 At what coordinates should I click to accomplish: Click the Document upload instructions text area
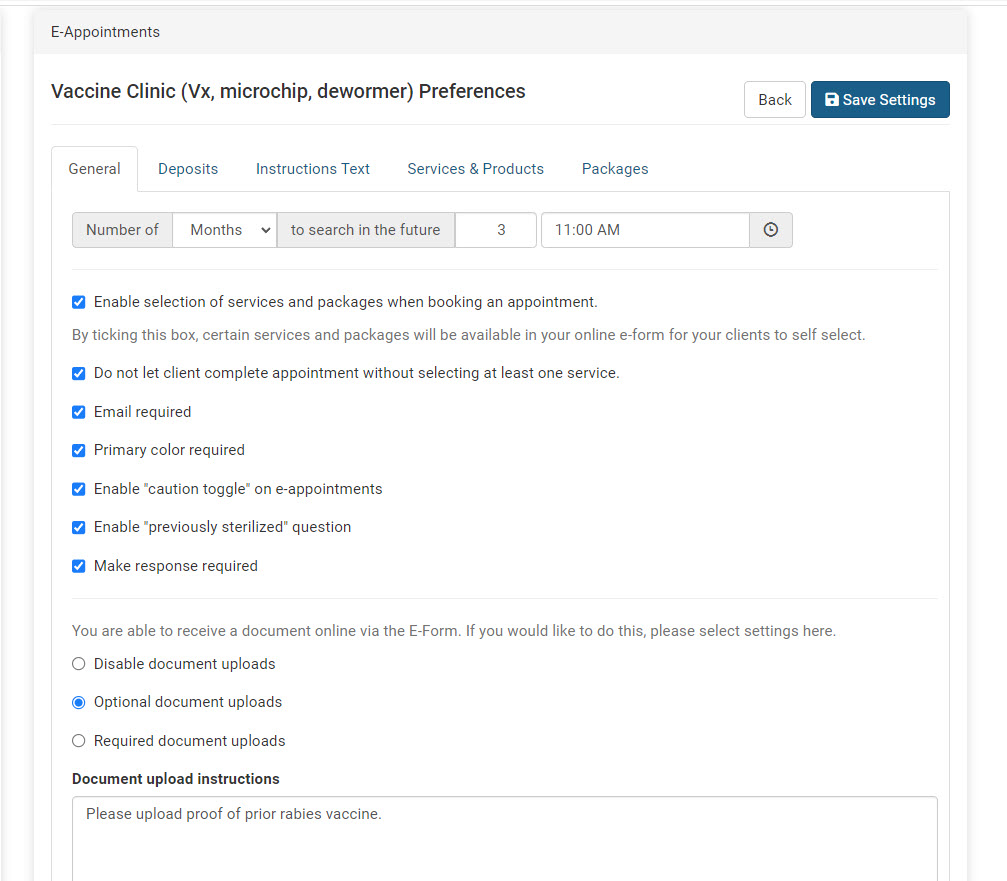tap(504, 838)
